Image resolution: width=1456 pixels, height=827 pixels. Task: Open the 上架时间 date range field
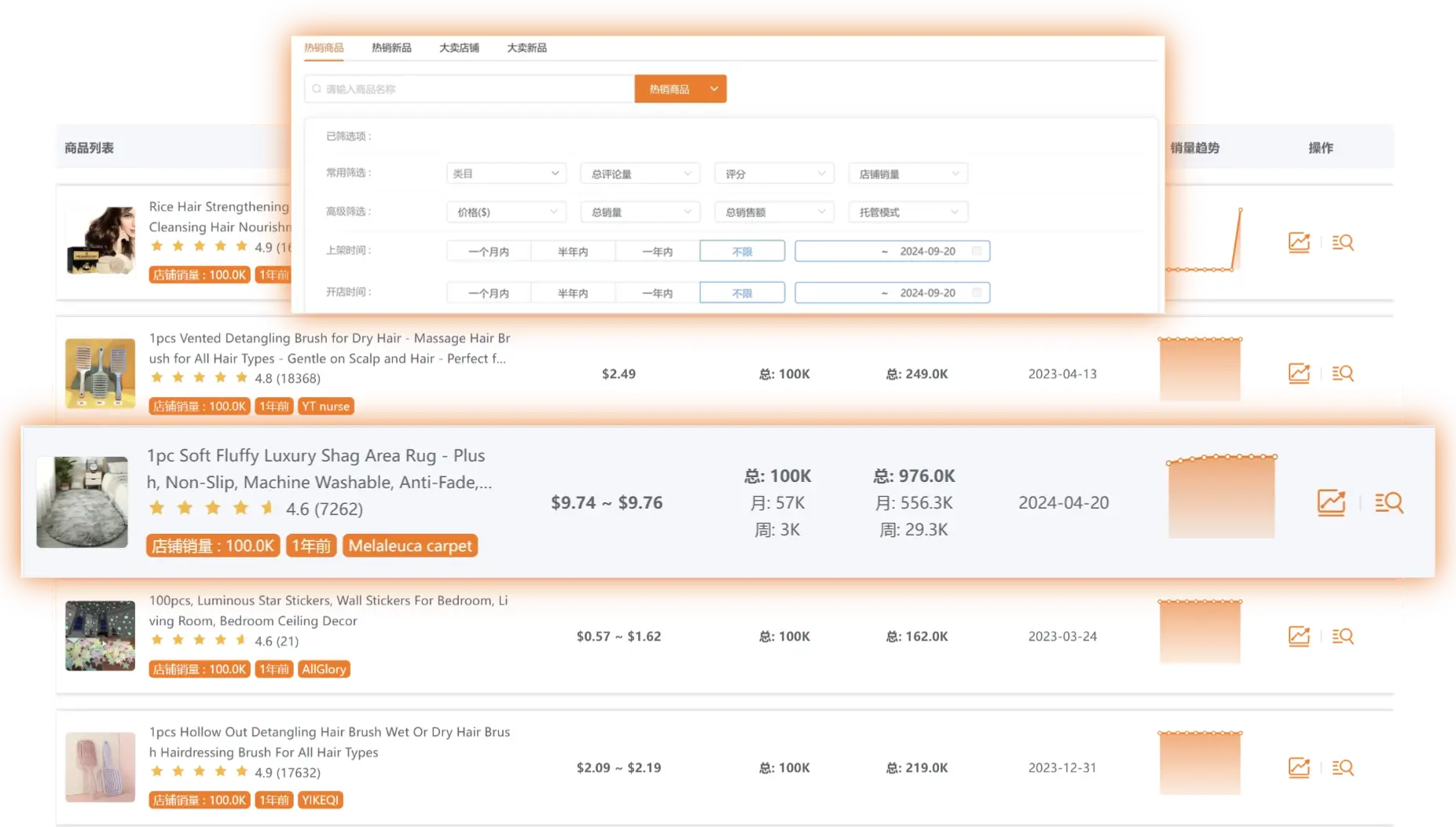[892, 252]
